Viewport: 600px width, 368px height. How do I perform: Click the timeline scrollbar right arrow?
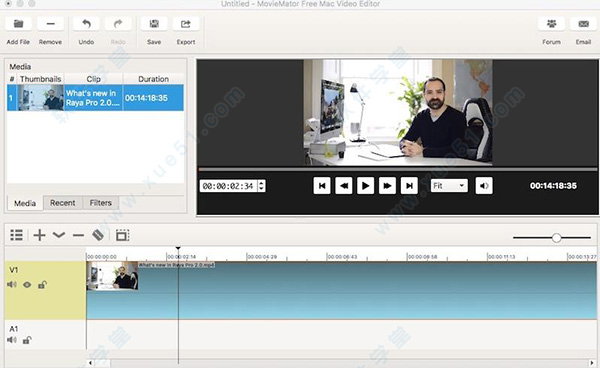(592, 363)
